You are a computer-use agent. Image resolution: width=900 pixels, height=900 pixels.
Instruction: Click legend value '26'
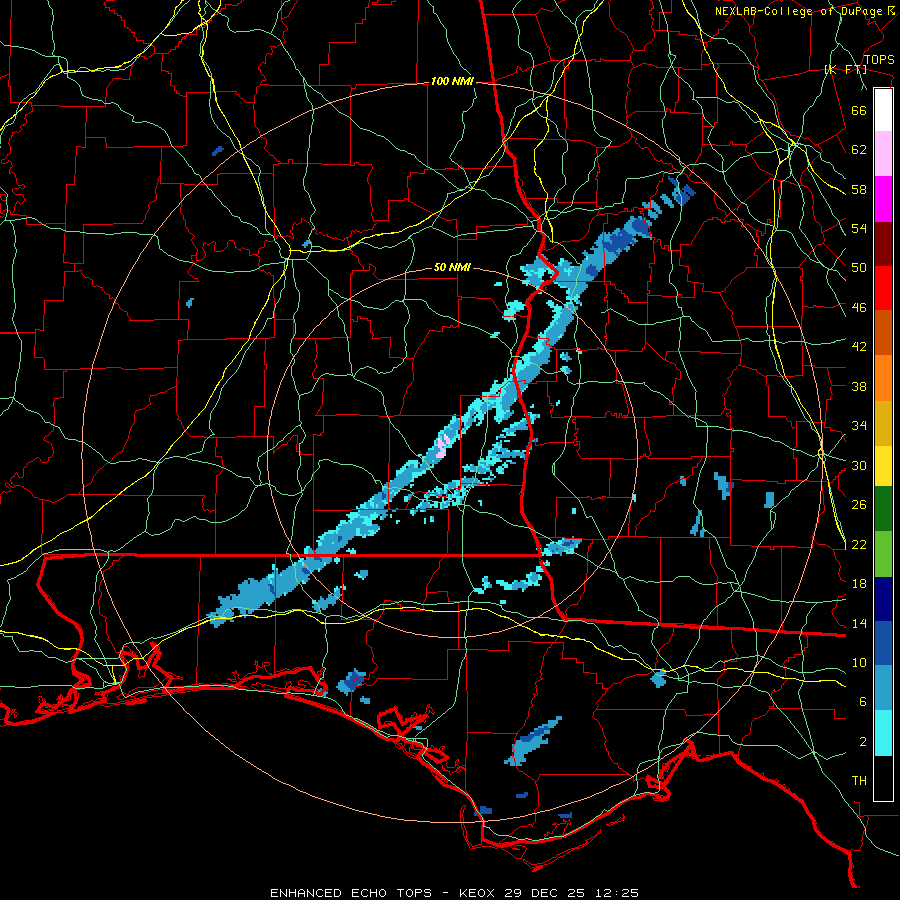pos(859,505)
